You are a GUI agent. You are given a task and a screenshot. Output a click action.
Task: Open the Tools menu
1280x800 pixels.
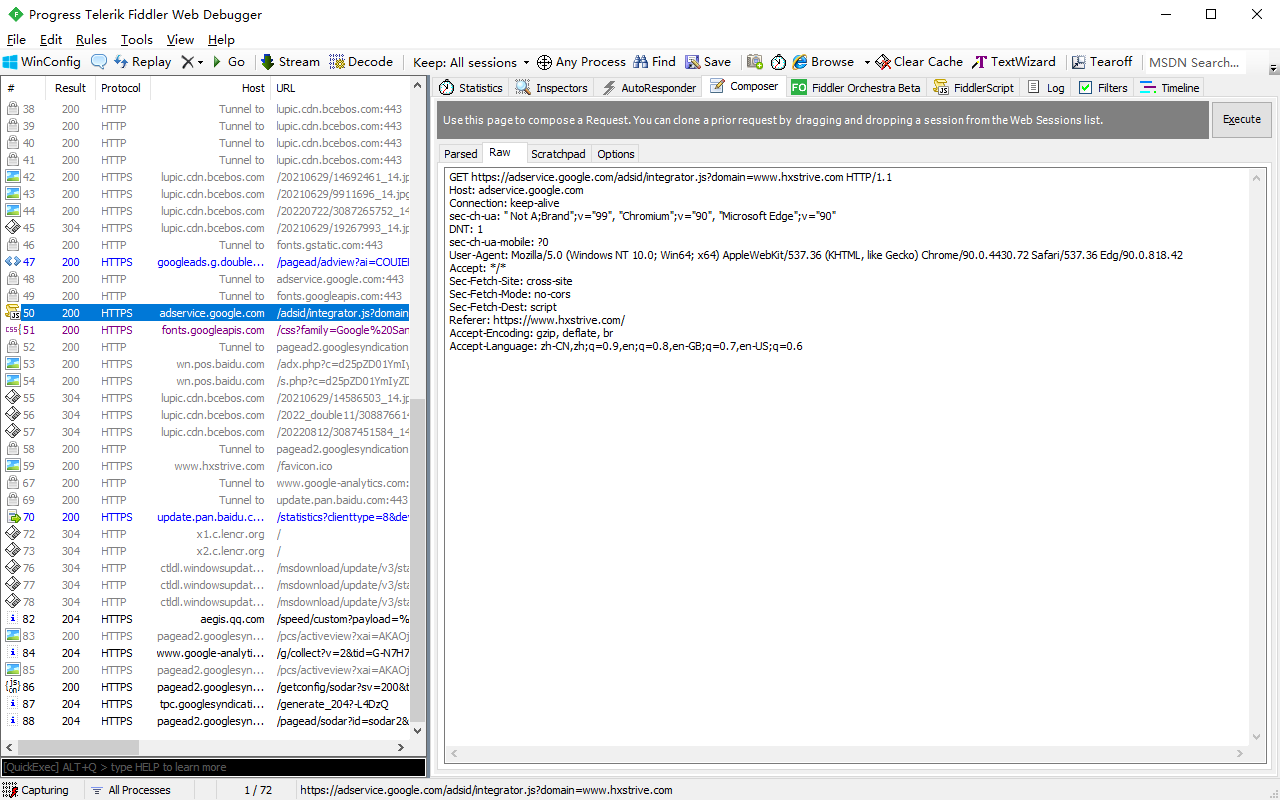click(137, 40)
